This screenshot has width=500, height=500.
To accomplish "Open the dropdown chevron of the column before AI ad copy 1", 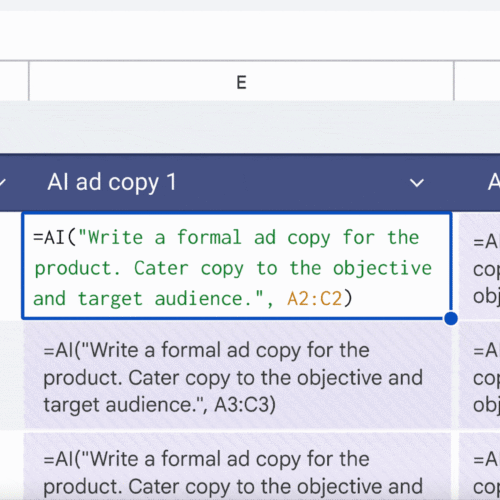I will 2,183.
